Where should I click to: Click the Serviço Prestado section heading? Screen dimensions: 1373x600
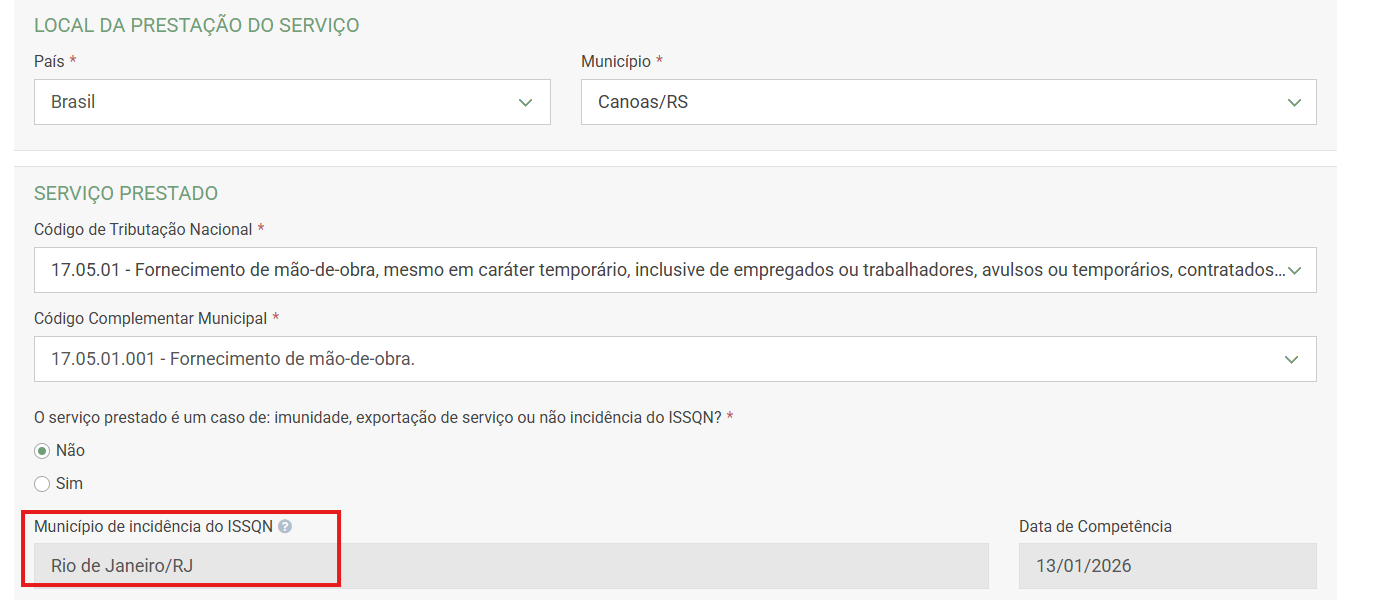pyautogui.click(x=126, y=193)
